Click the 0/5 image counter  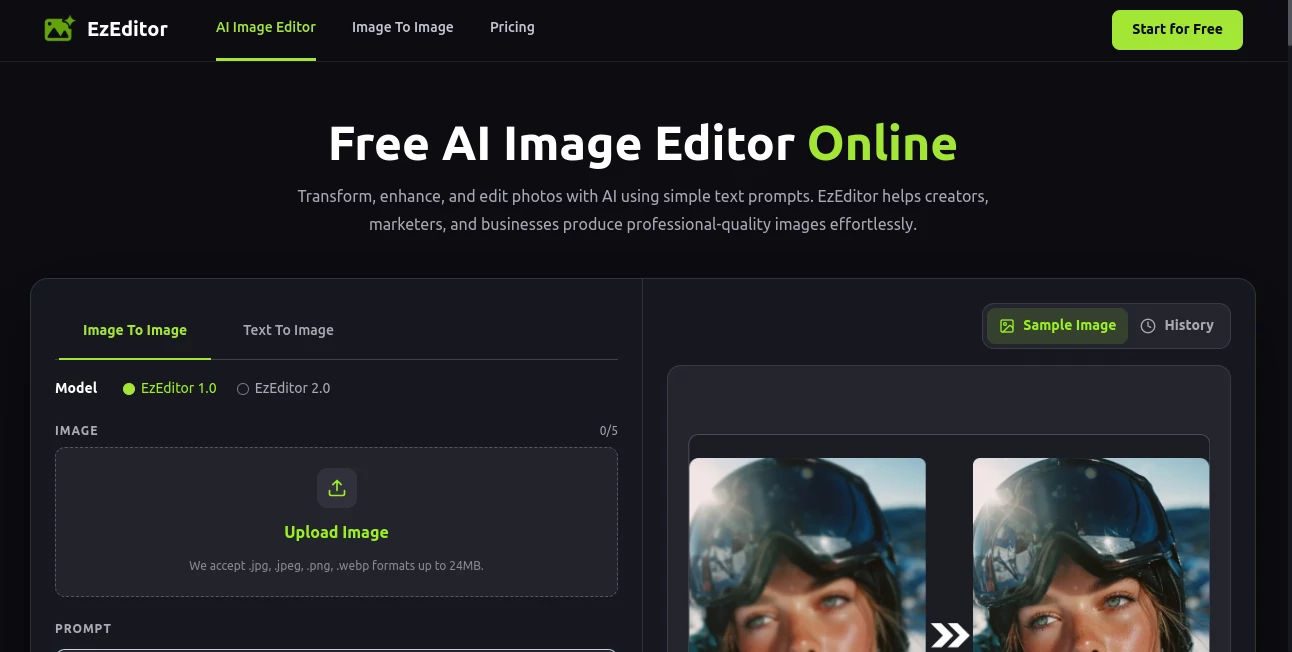[x=609, y=431]
